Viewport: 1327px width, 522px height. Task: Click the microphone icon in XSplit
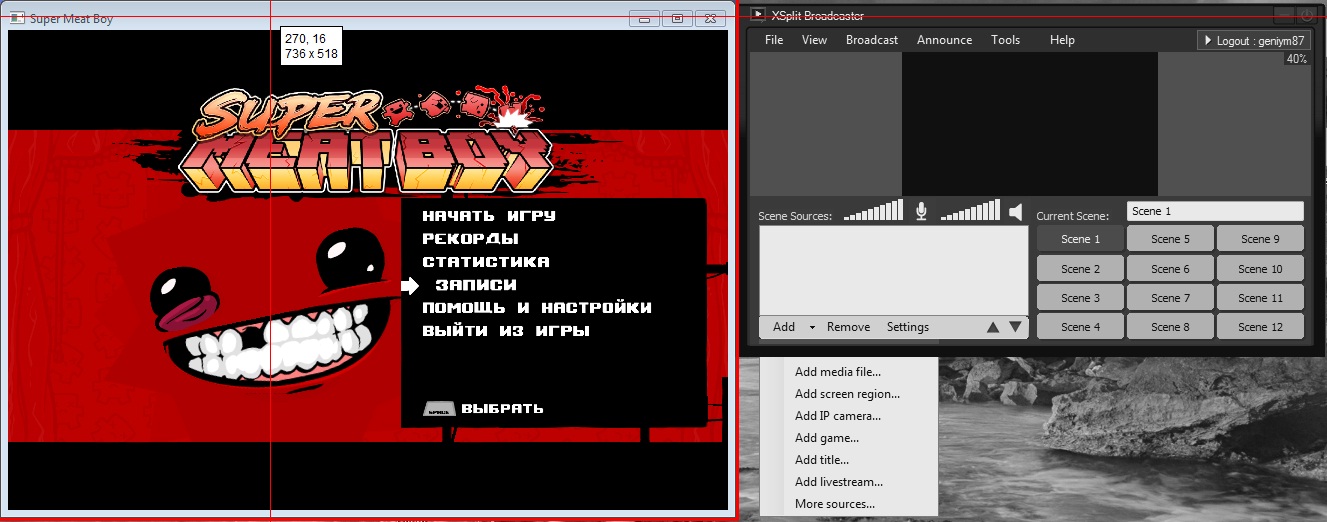(x=922, y=211)
